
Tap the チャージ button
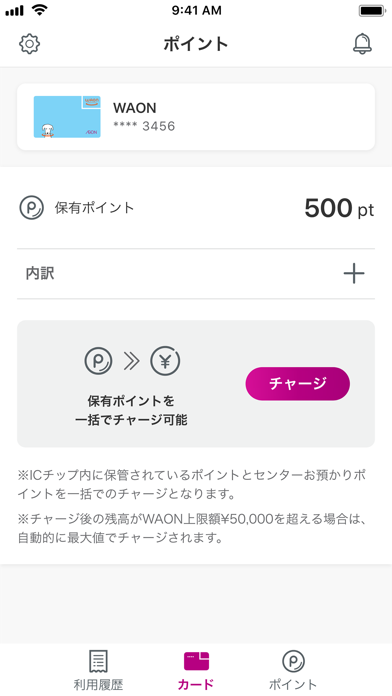[x=297, y=384]
